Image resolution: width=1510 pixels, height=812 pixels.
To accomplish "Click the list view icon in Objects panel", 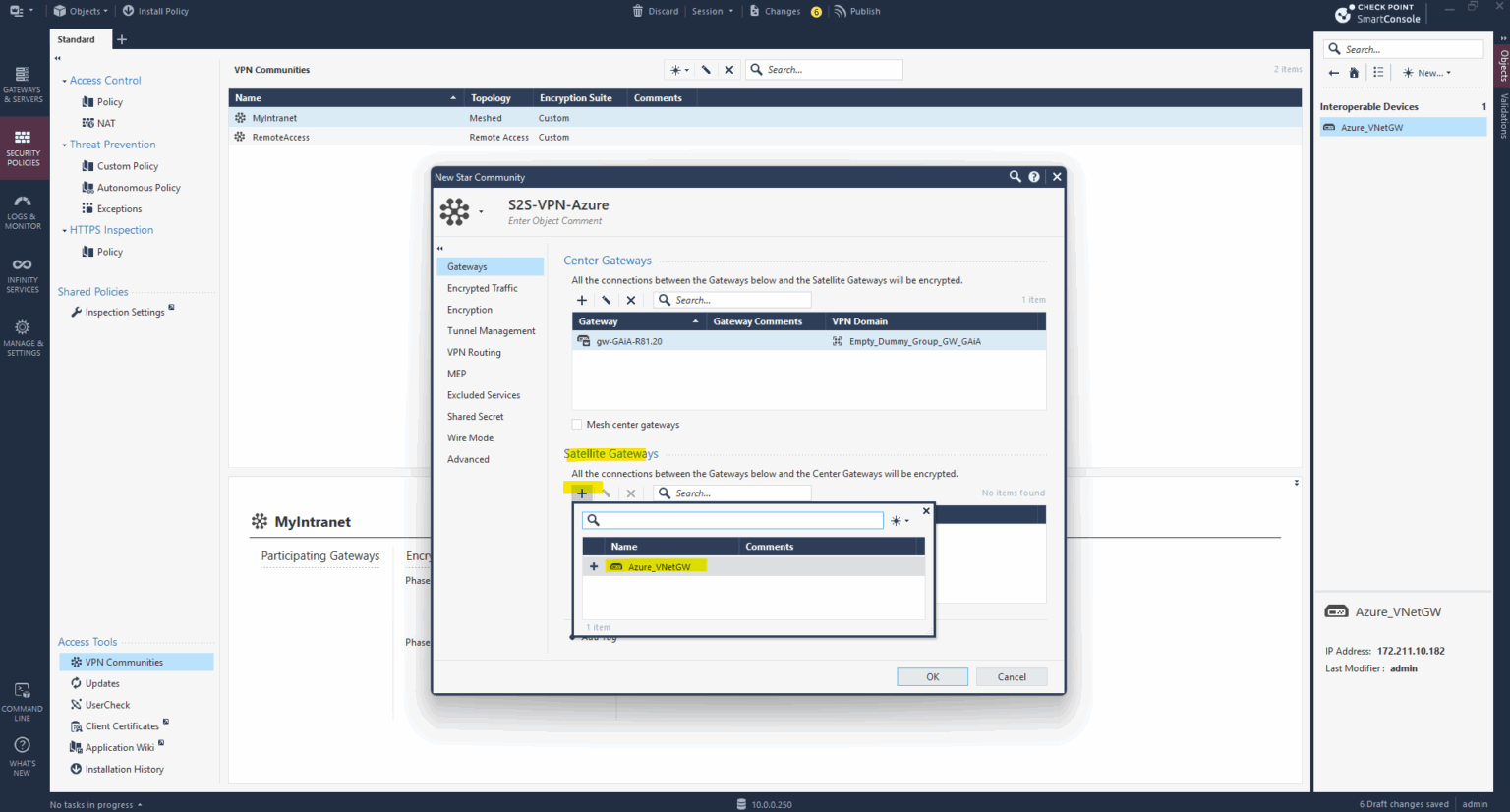I will [1378, 72].
